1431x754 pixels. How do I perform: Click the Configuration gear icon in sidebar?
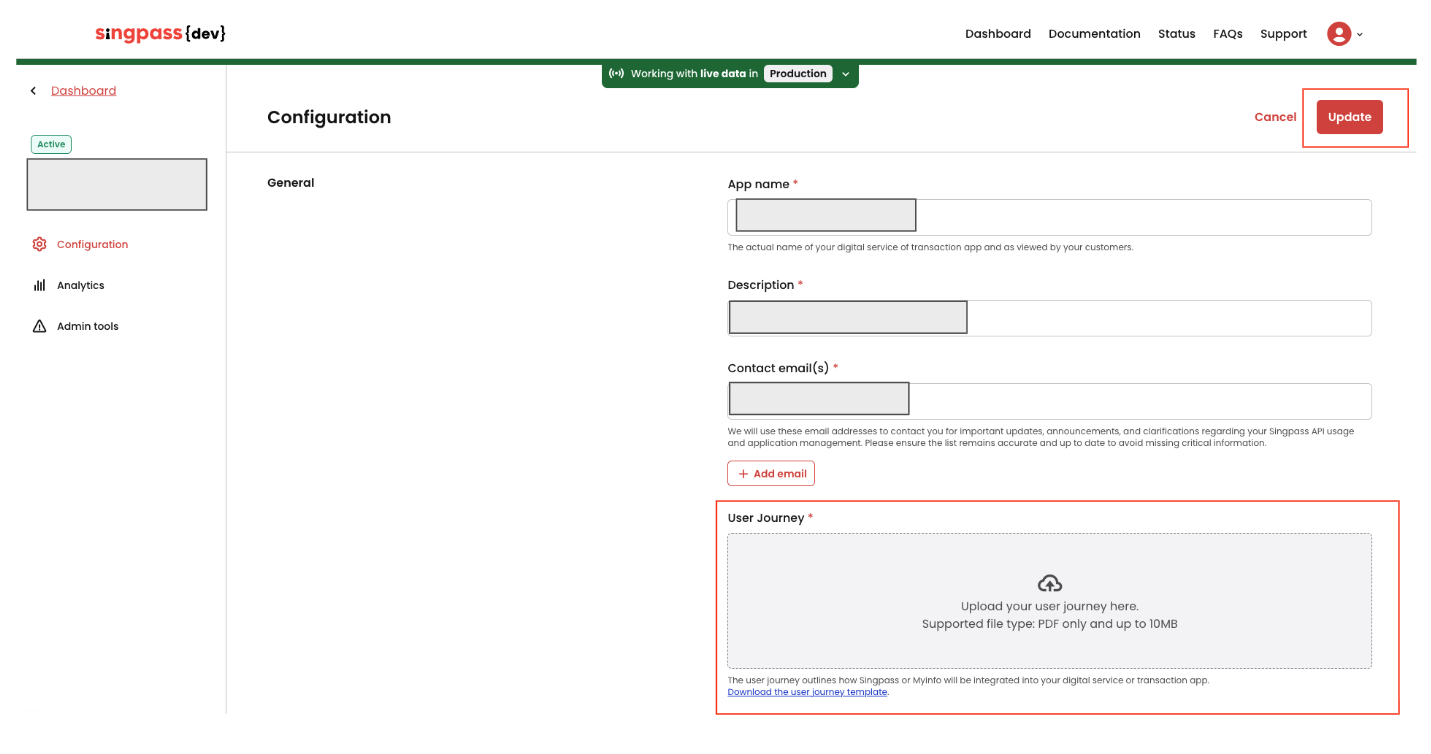coord(39,244)
